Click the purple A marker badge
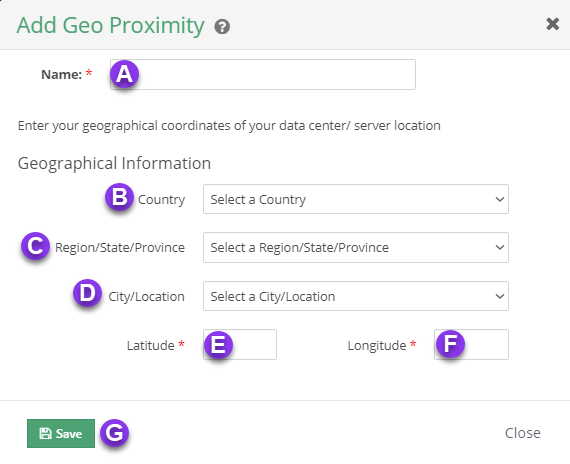The image size is (570, 464). [124, 74]
